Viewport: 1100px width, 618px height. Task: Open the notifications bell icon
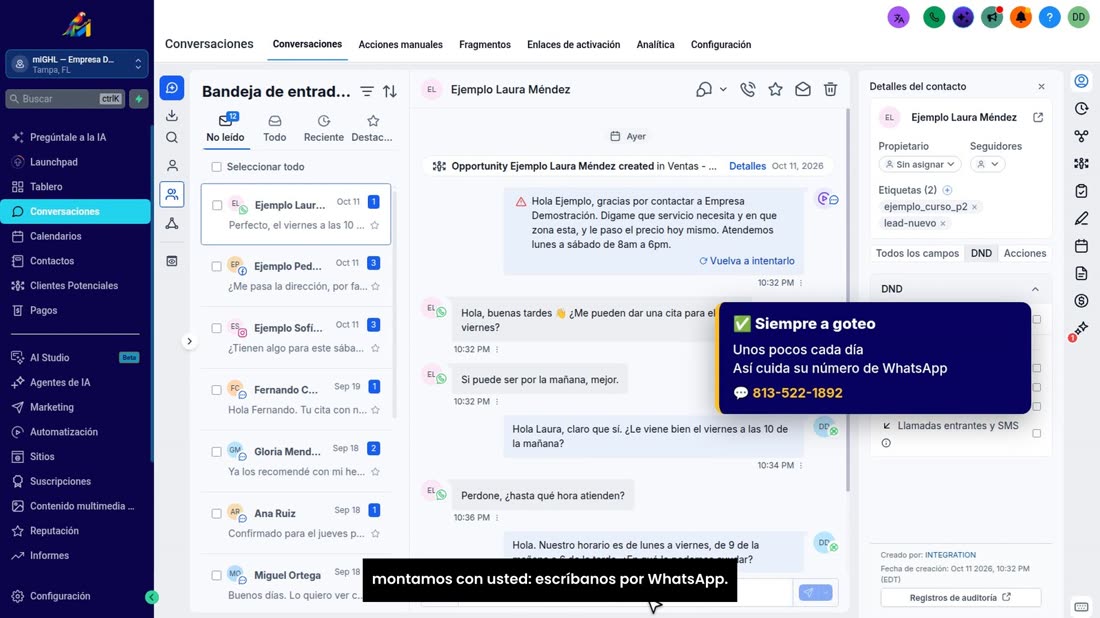pyautogui.click(x=1021, y=17)
